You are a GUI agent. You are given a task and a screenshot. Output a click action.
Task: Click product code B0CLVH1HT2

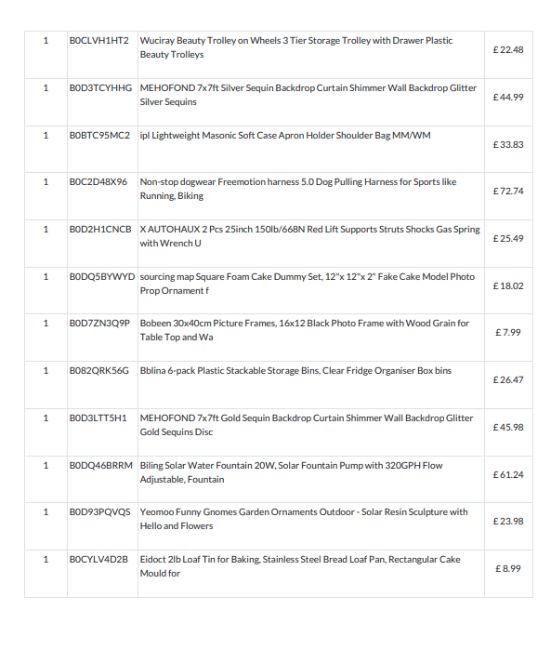point(99,41)
